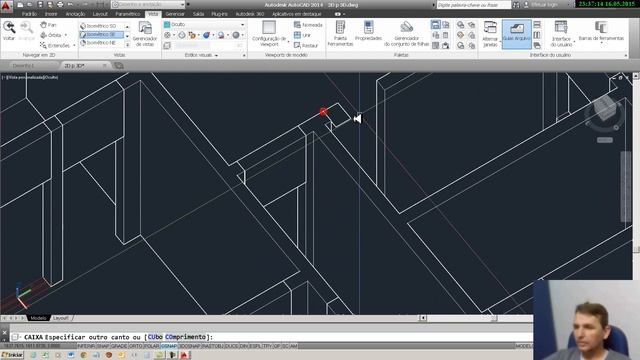Screen dimensions: 640x360
Task: Toggle DUCS in status bar
Action: (231, 346)
